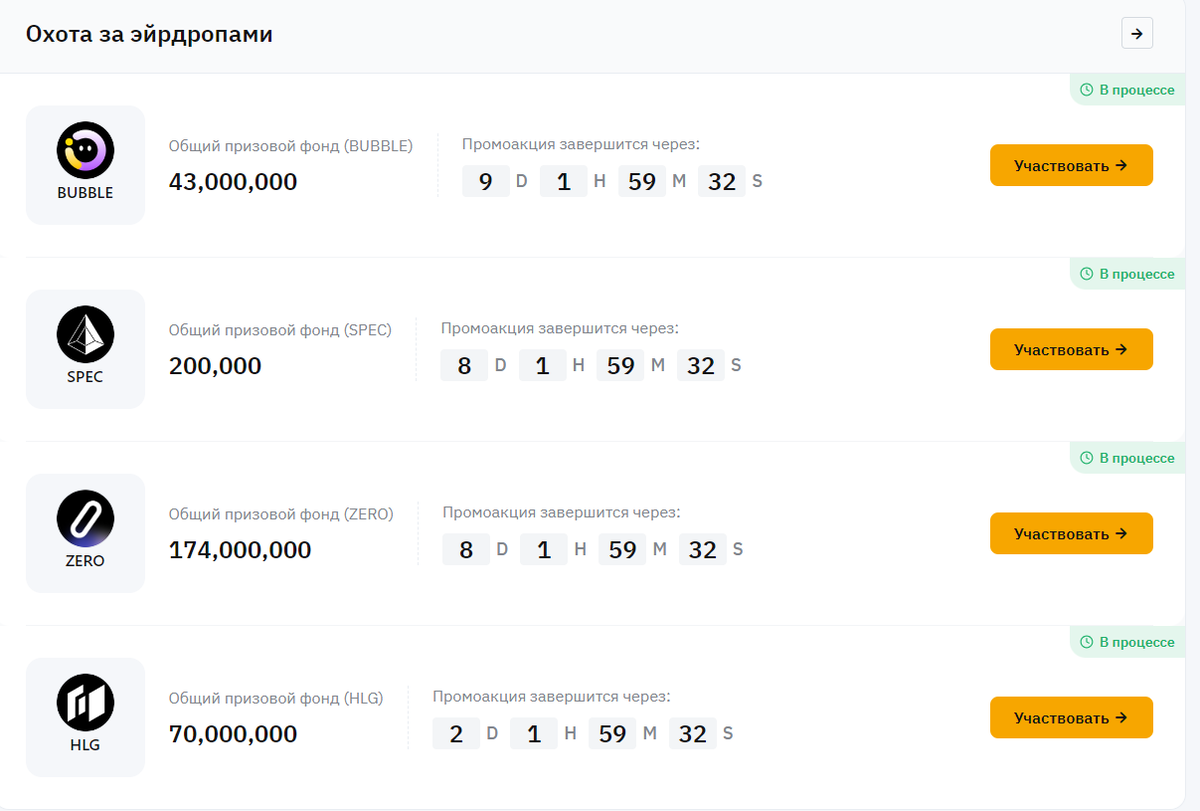The image size is (1200, 811).
Task: Click 'Общий призовой фонд (BUBBLE)' label
Action: [x=291, y=146]
